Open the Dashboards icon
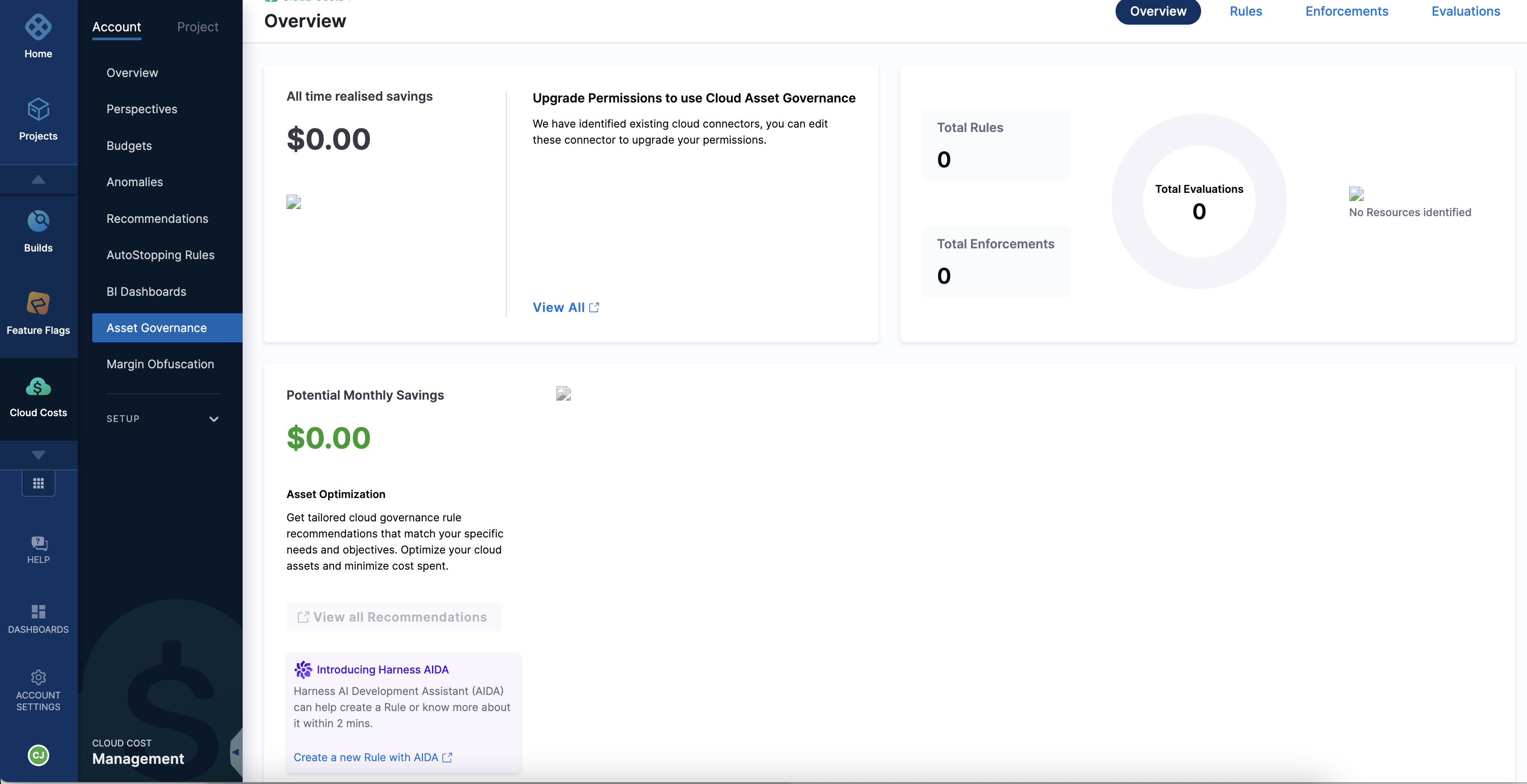The height and width of the screenshot is (784, 1527). point(38,612)
